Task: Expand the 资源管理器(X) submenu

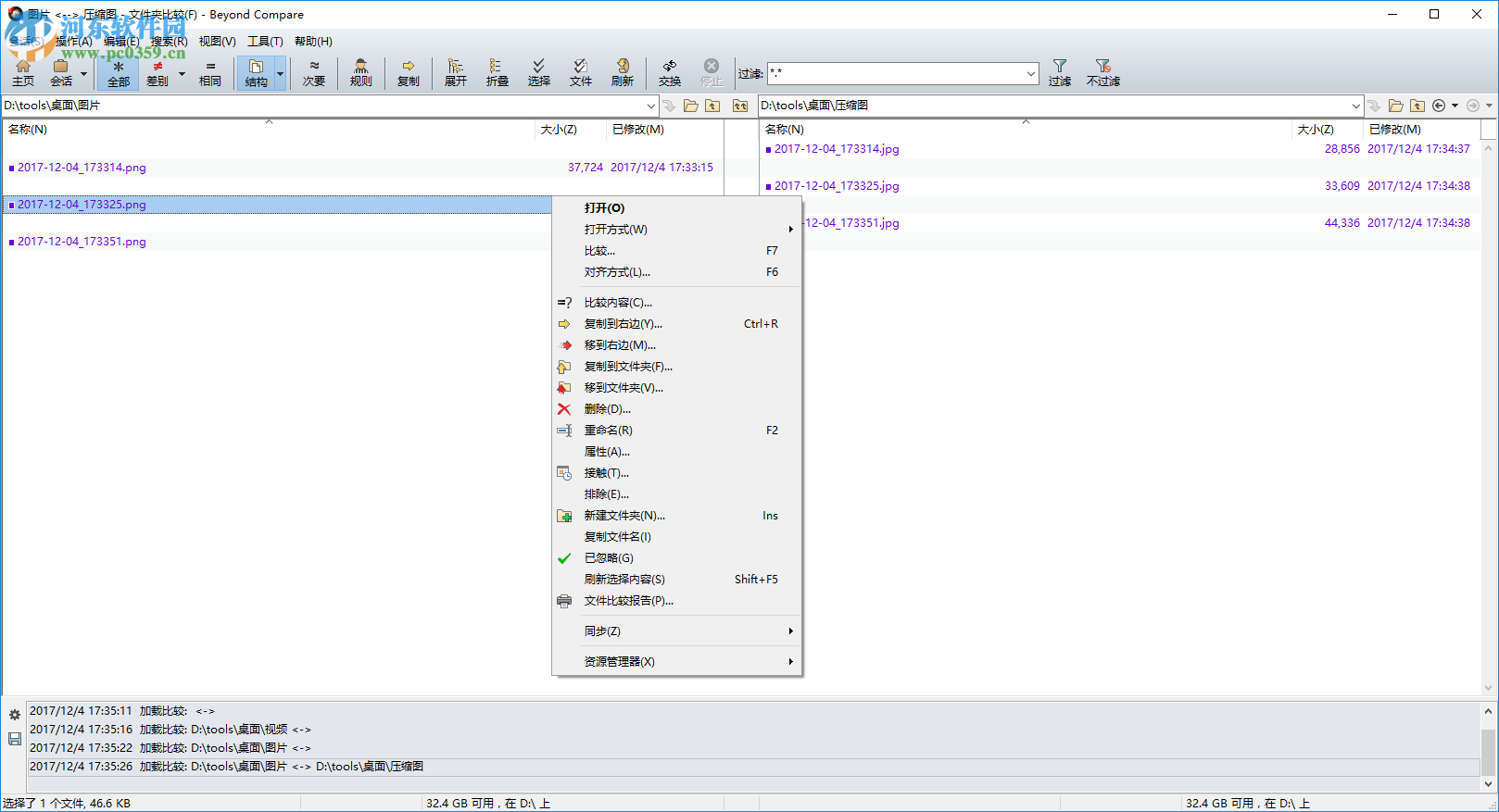Action: coord(676,662)
